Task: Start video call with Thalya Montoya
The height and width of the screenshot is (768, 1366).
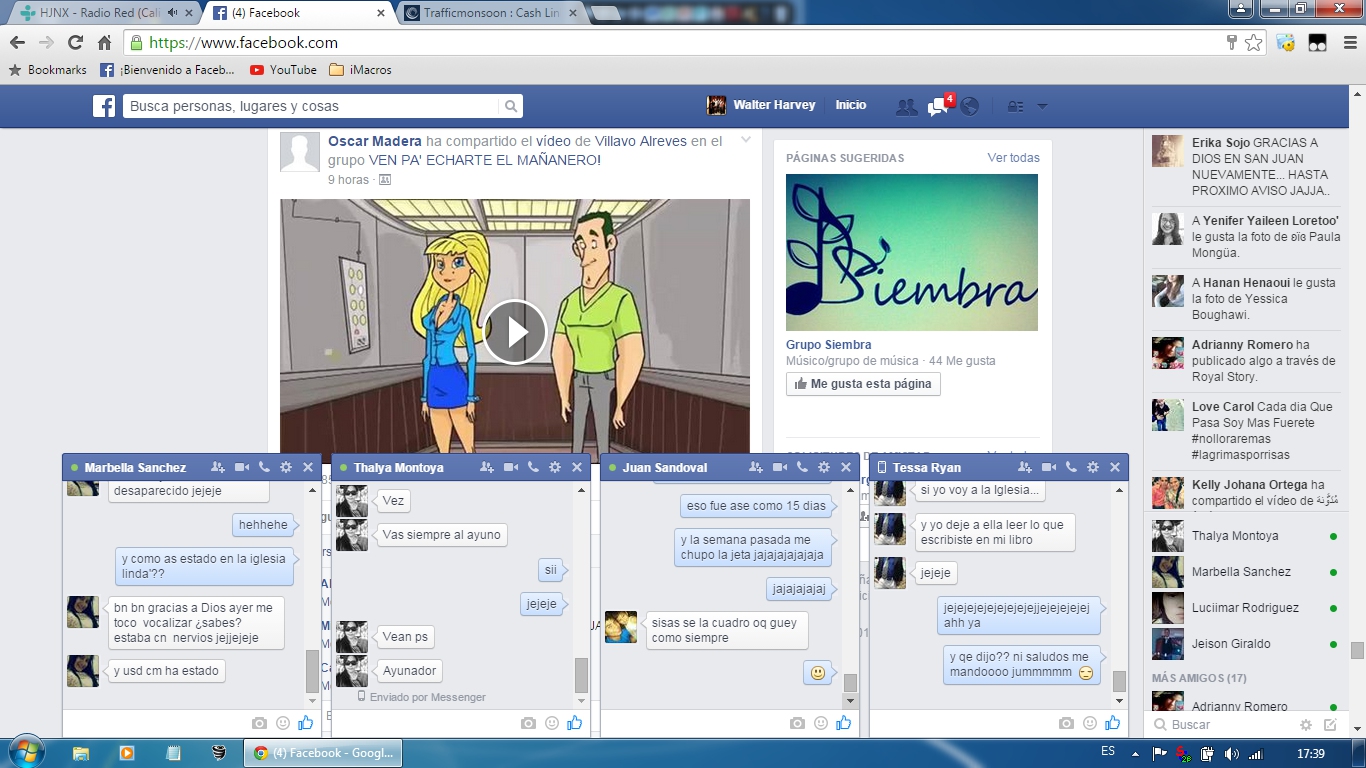Action: [511, 467]
